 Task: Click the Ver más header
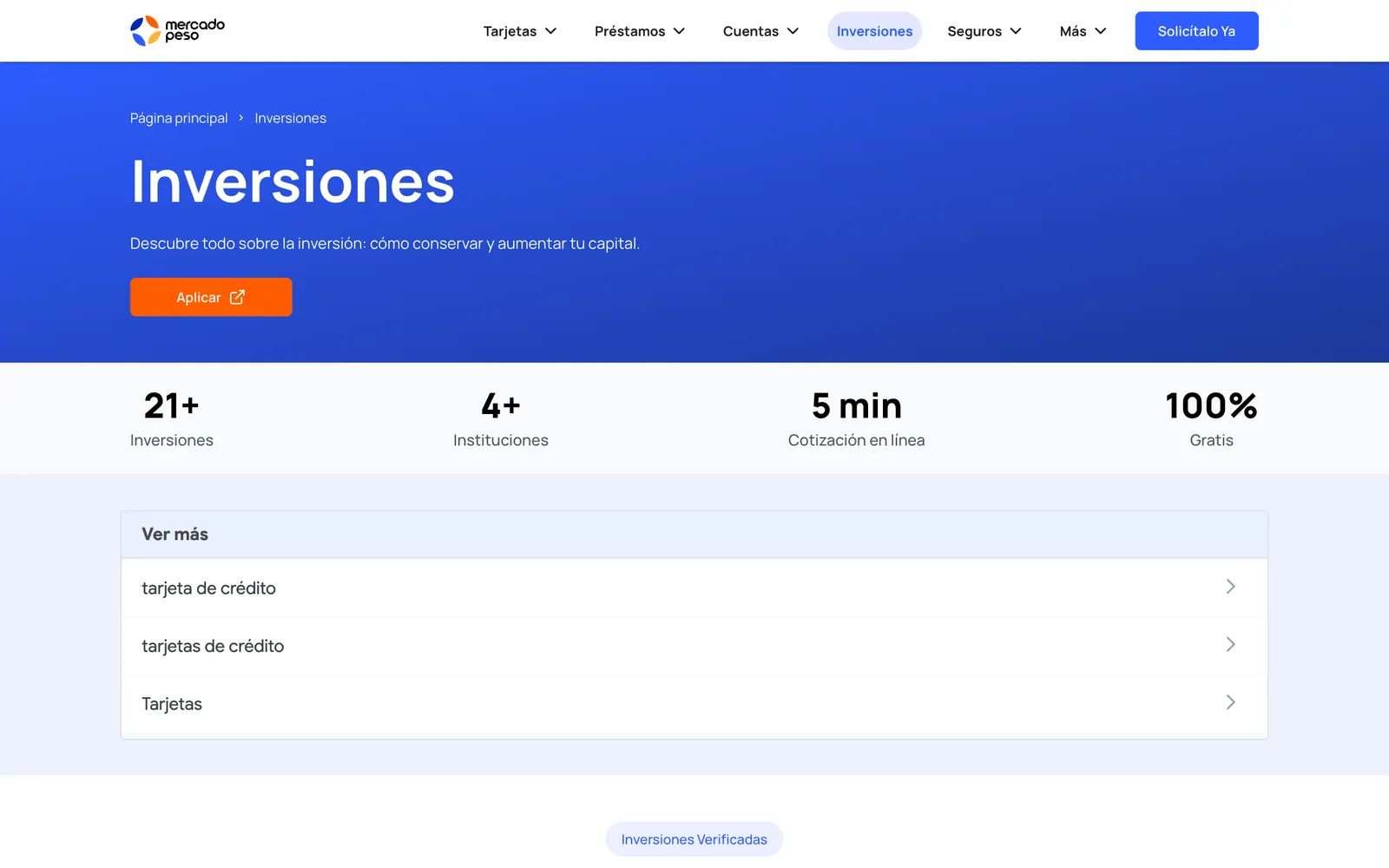click(x=694, y=535)
